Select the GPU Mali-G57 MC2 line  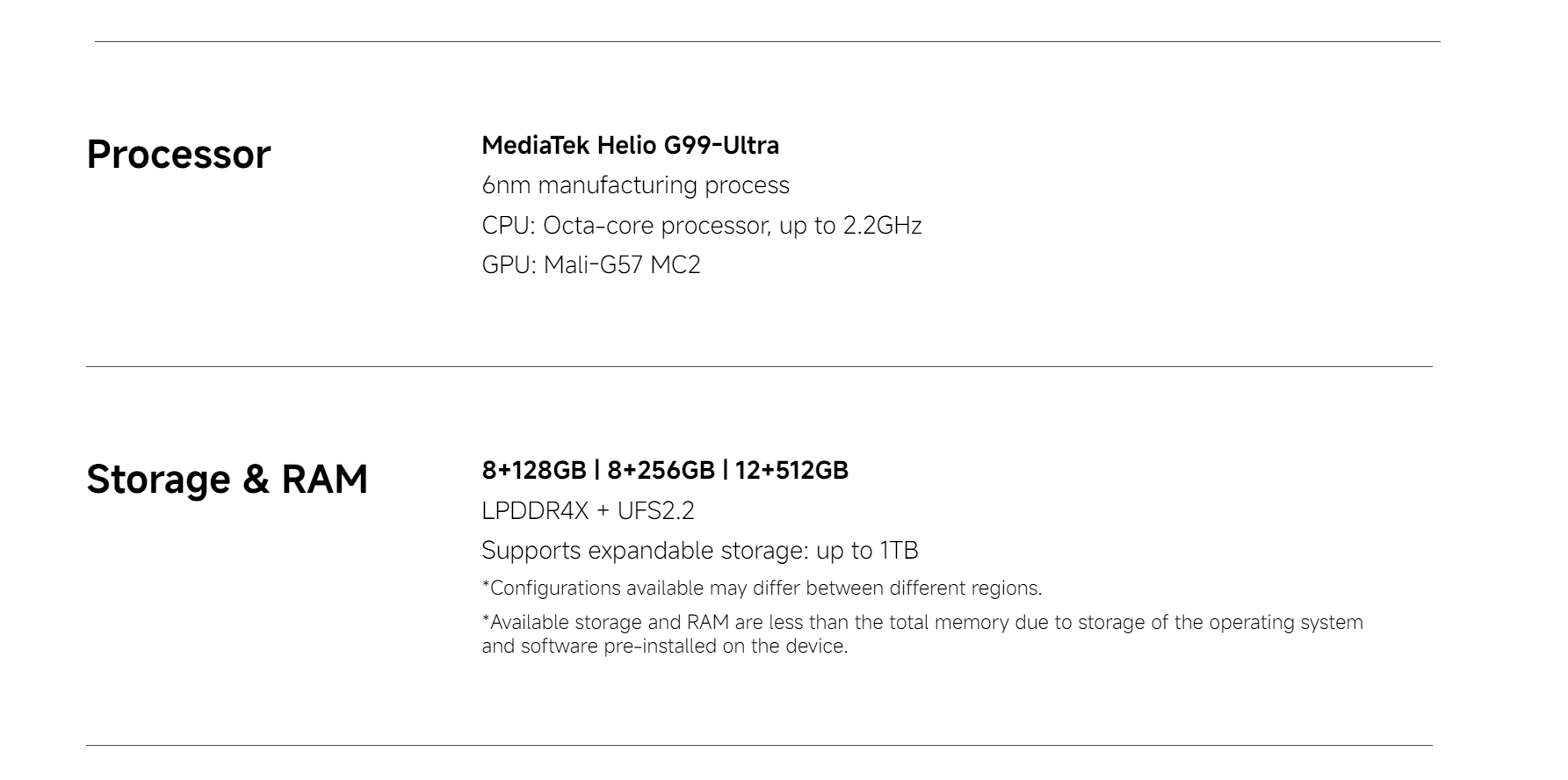click(591, 265)
